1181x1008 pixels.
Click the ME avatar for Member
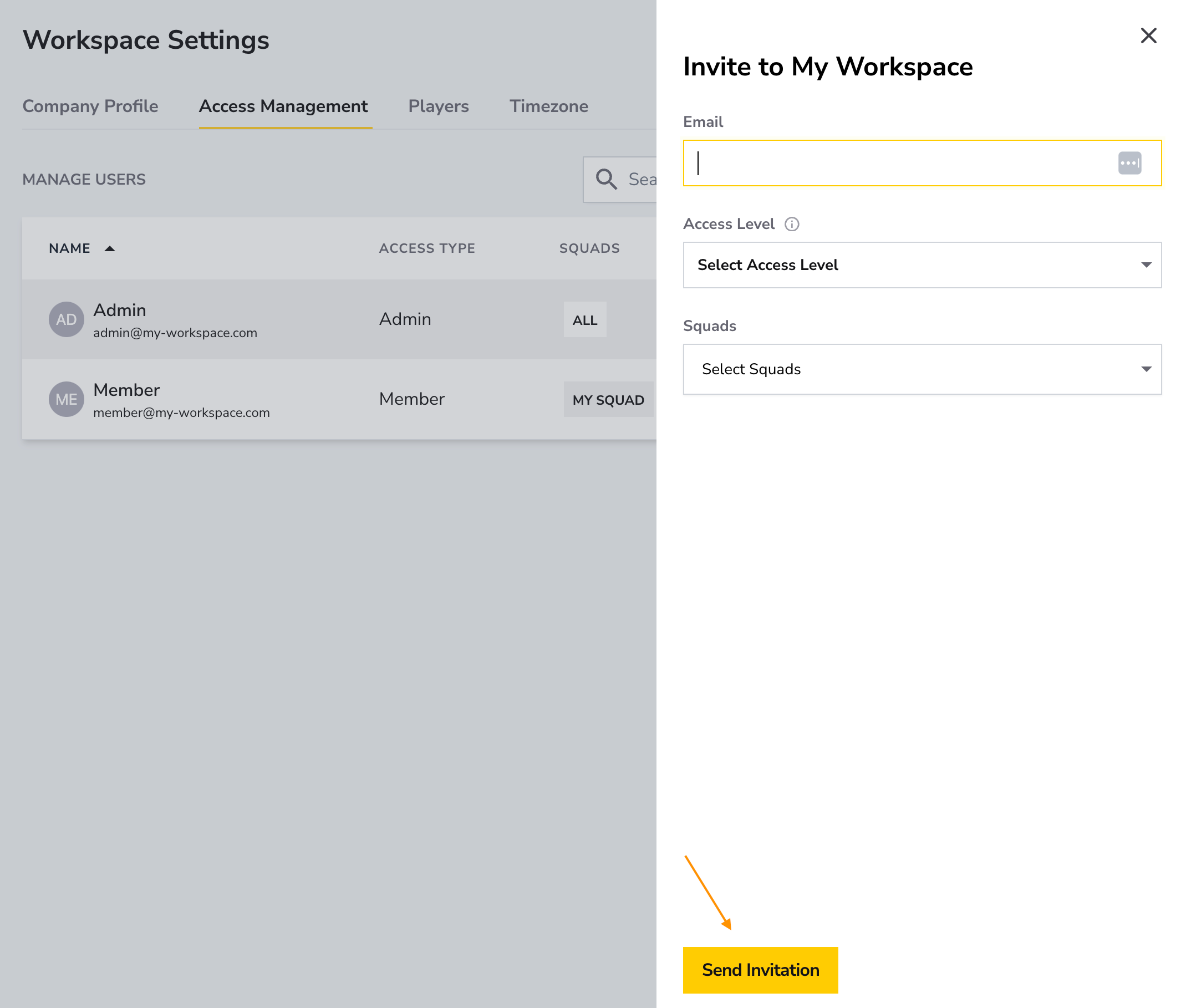[x=66, y=399]
